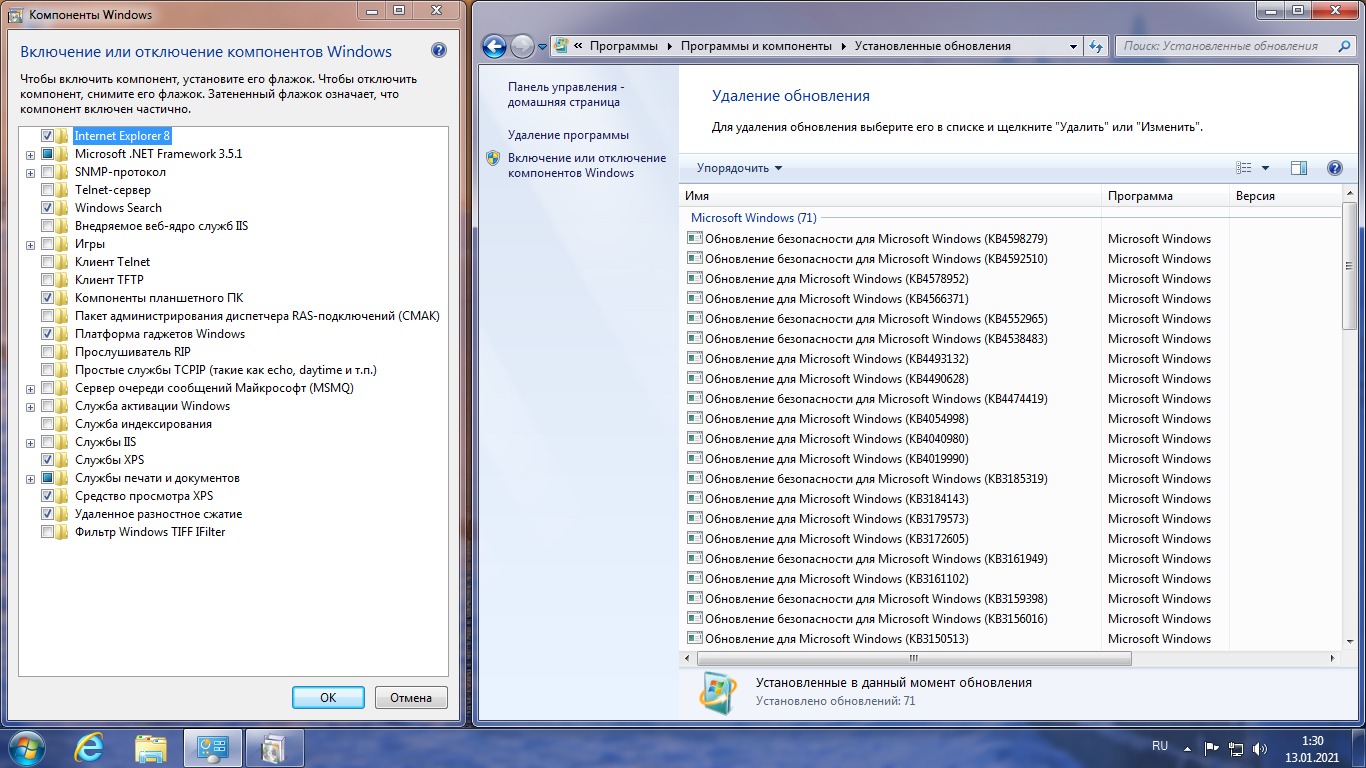Enable the Клиент TFTP checkbox

(x=47, y=280)
